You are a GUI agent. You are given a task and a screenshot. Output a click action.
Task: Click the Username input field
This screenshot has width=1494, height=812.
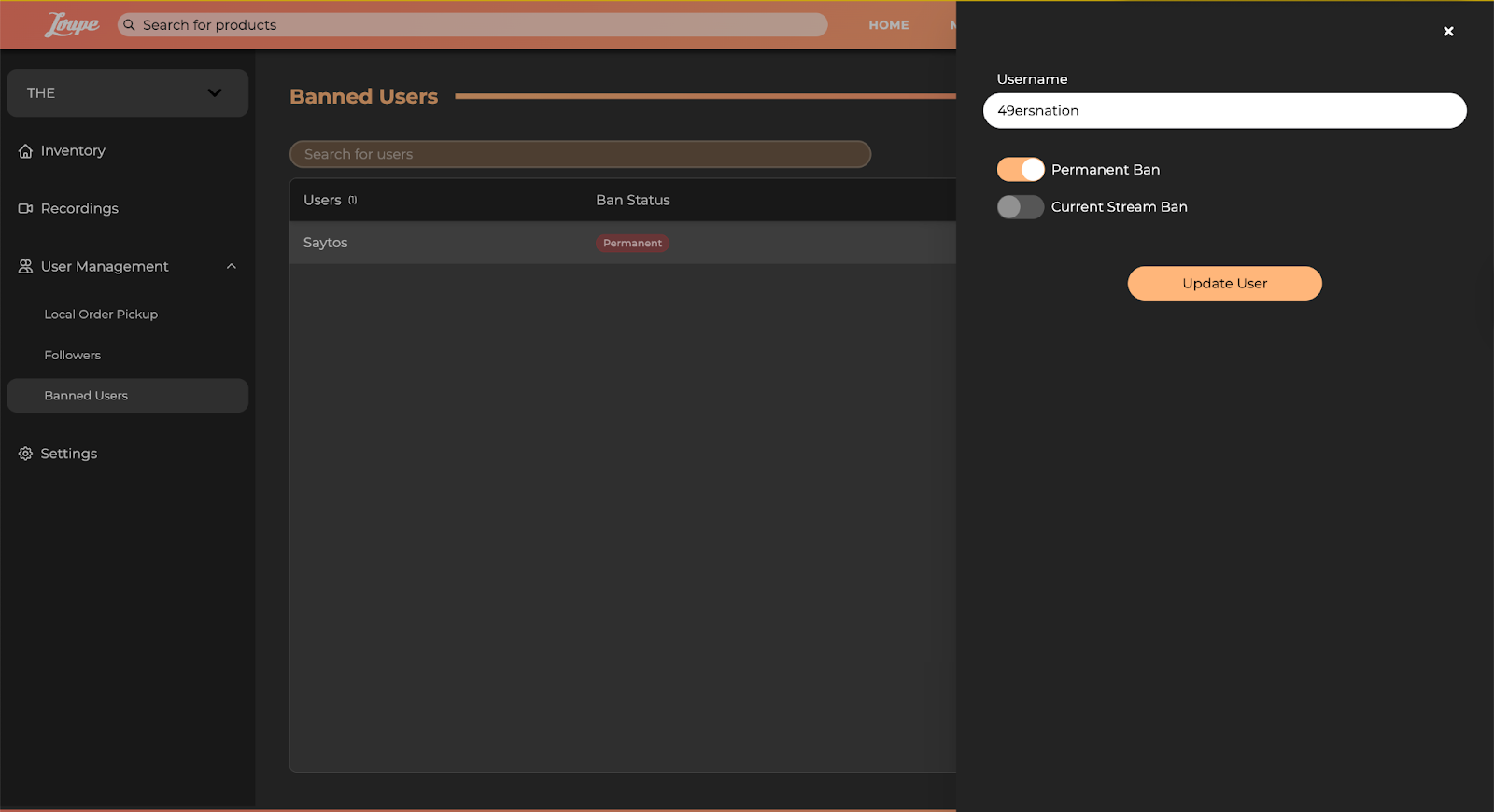[x=1224, y=111]
